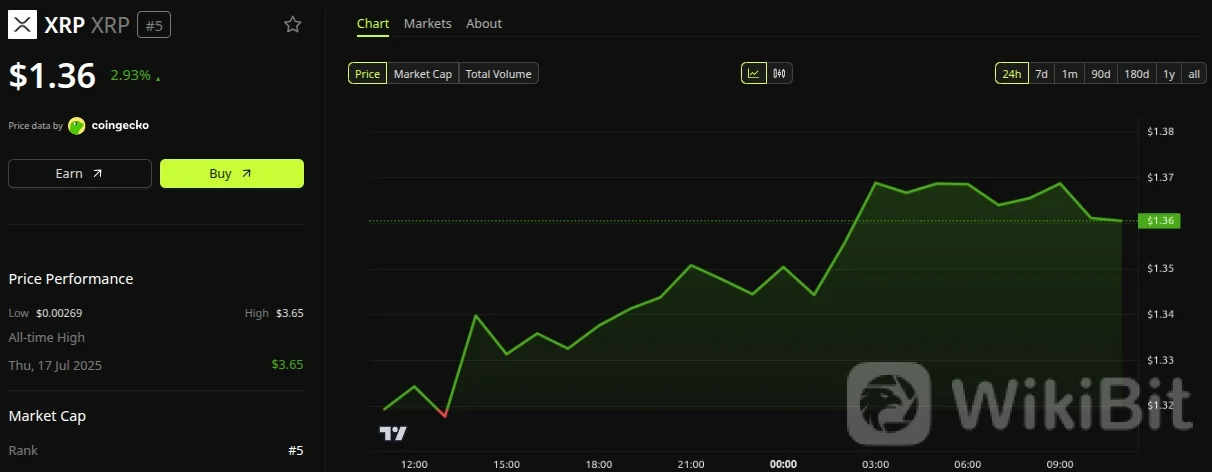Click the $1.36 current price heading
Viewport: 1212px width, 472px height.
tap(52, 76)
